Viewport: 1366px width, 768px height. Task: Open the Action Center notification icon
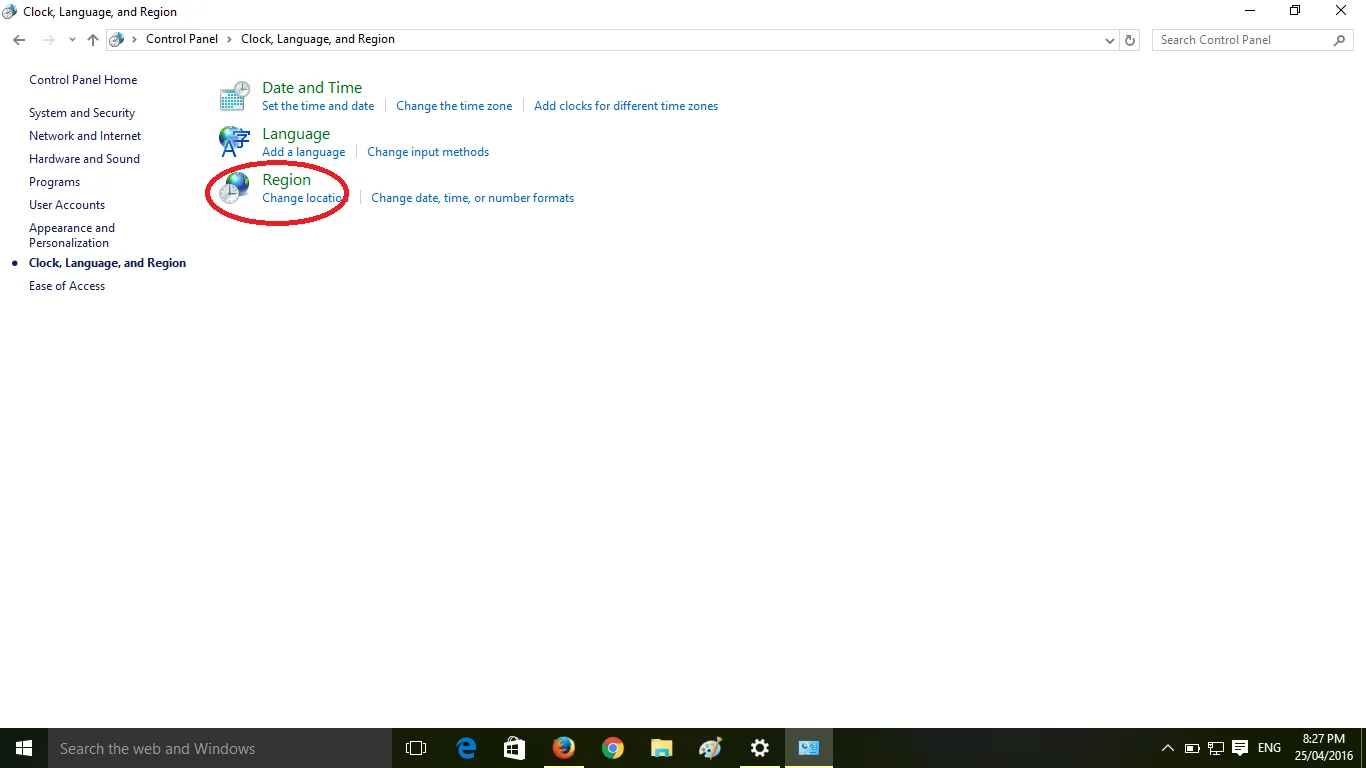(x=1241, y=748)
